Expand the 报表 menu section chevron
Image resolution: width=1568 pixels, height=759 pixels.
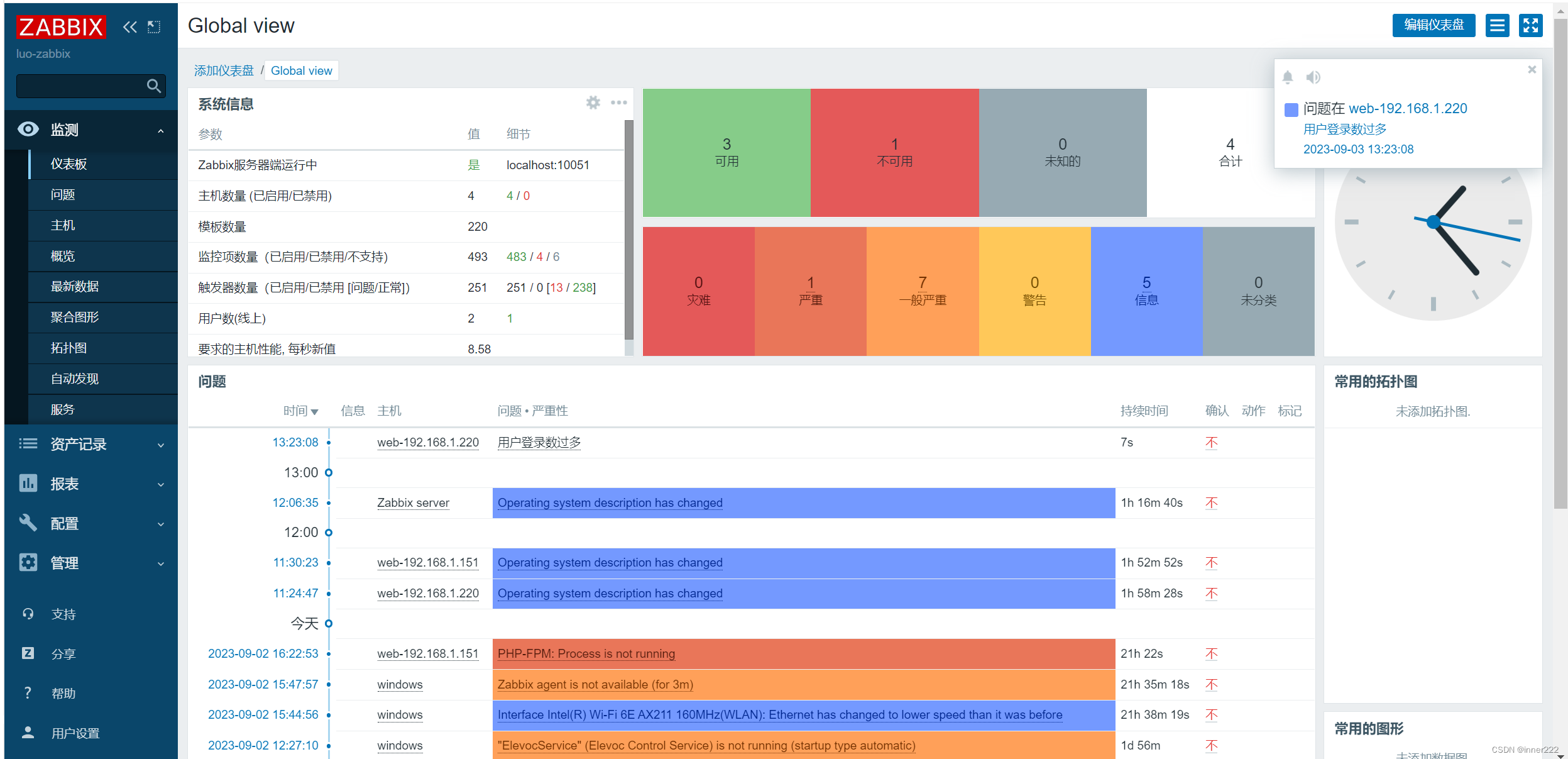pos(161,485)
